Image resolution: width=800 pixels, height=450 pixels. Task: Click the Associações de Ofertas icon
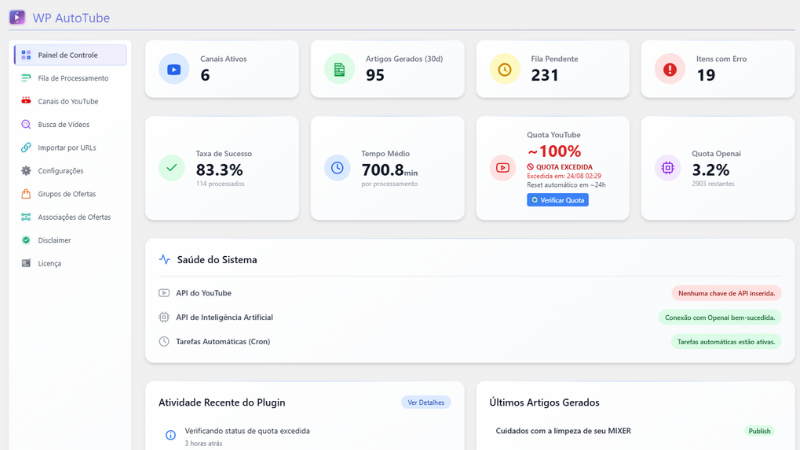(26, 217)
